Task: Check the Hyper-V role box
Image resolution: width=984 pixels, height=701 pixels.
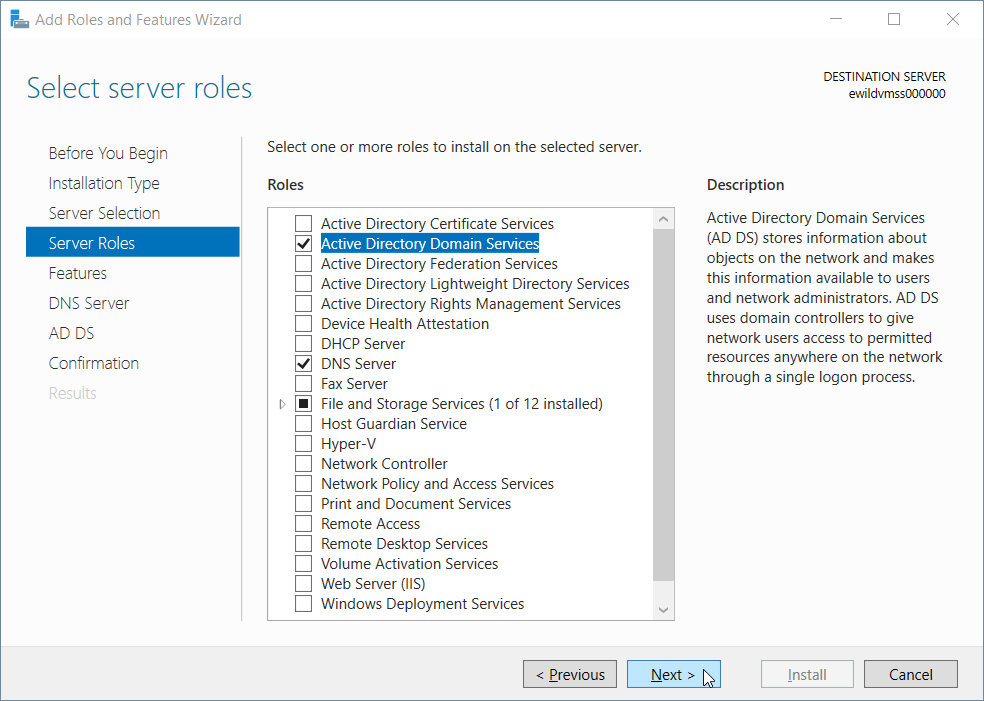Action: [304, 444]
